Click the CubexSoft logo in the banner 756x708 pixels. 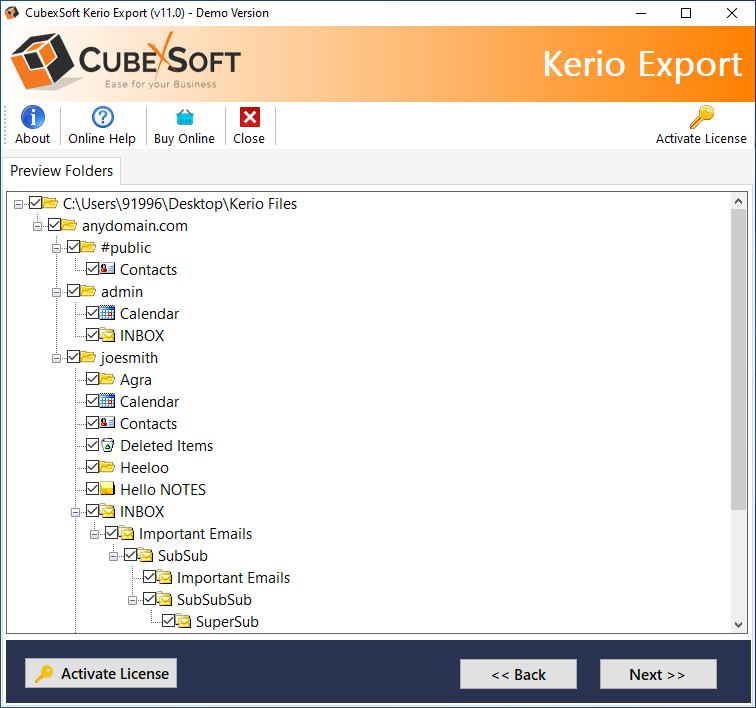(x=125, y=63)
